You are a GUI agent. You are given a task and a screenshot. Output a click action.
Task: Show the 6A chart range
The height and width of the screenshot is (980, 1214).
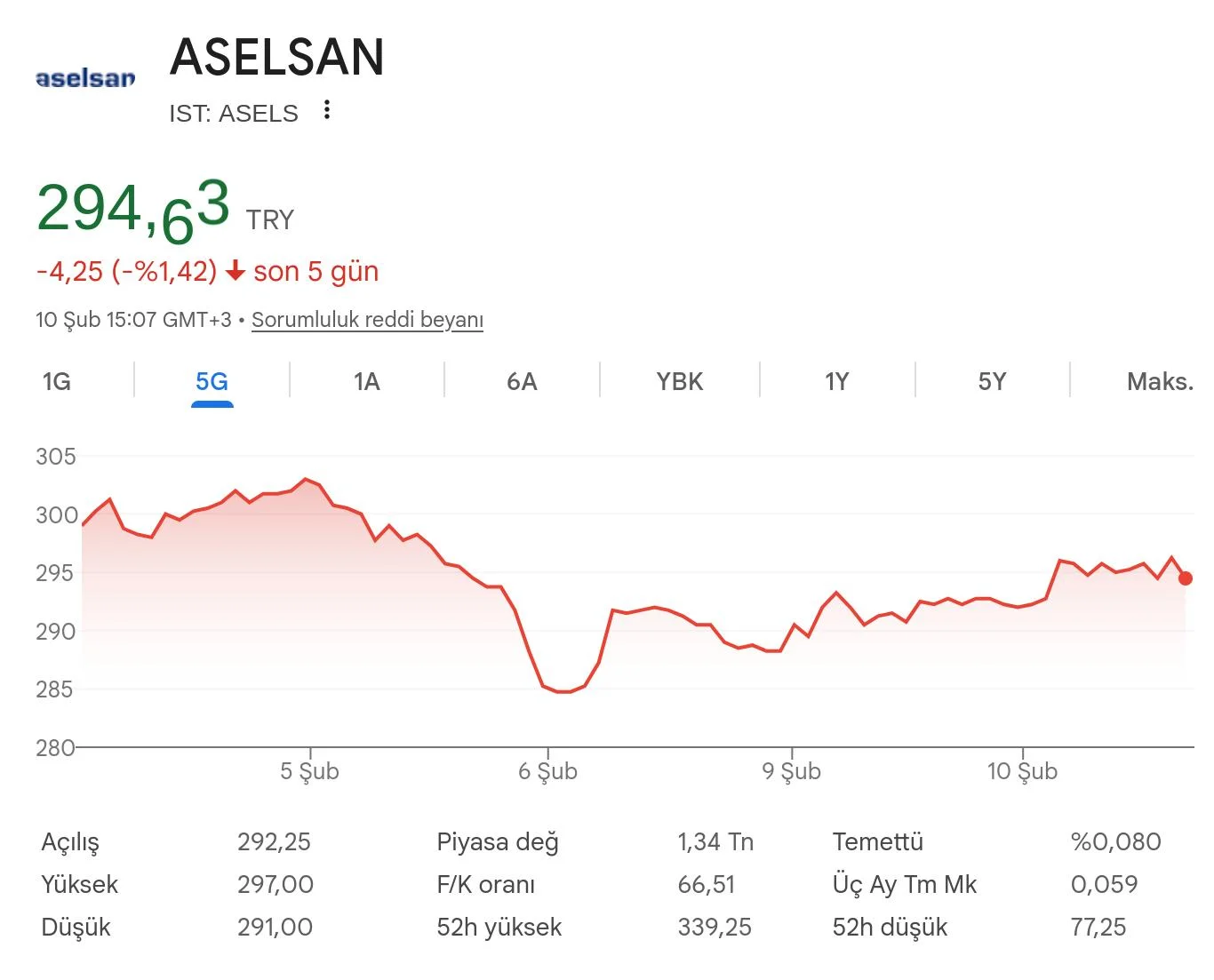tap(522, 382)
